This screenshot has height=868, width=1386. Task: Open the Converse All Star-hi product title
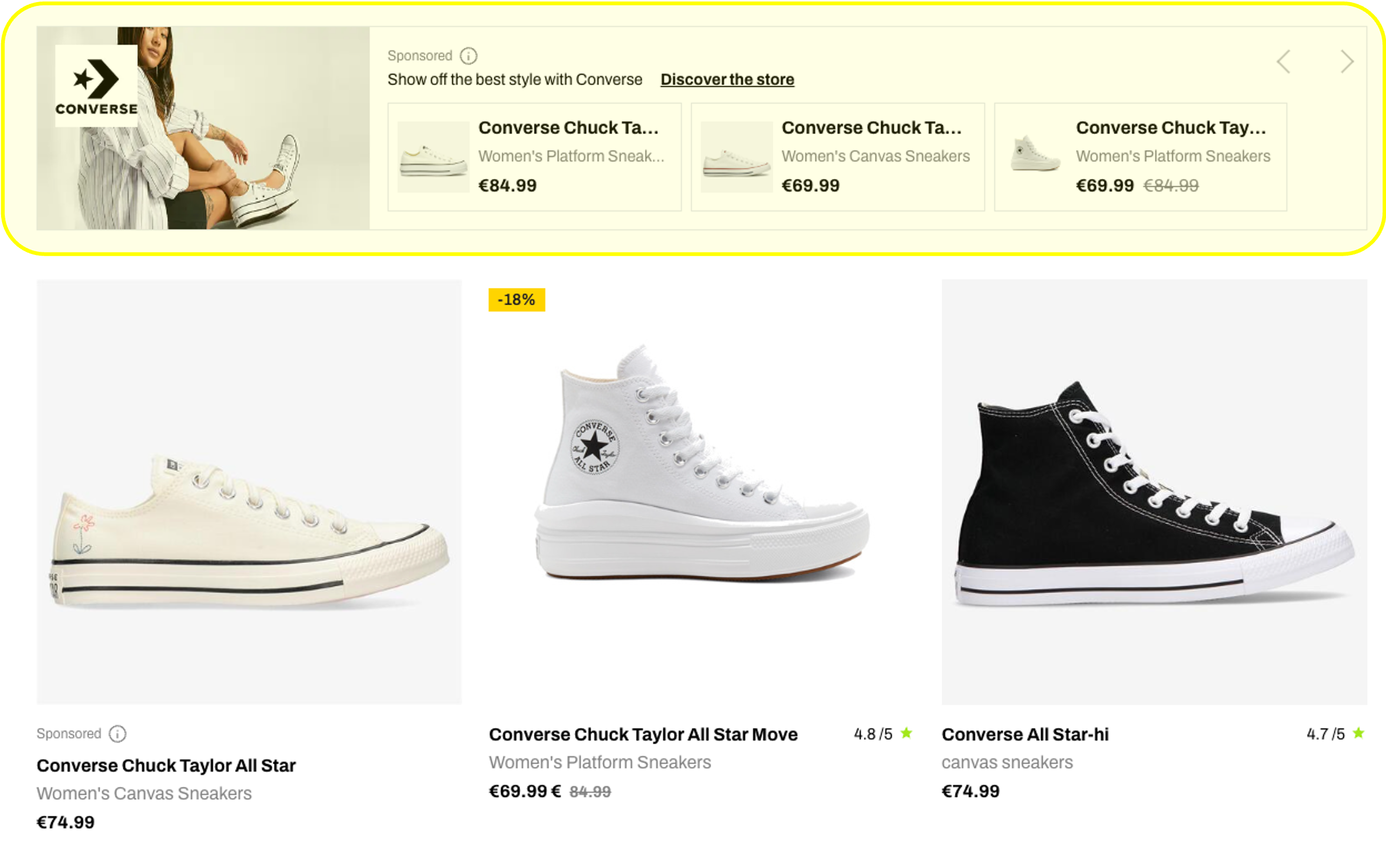tap(1025, 734)
